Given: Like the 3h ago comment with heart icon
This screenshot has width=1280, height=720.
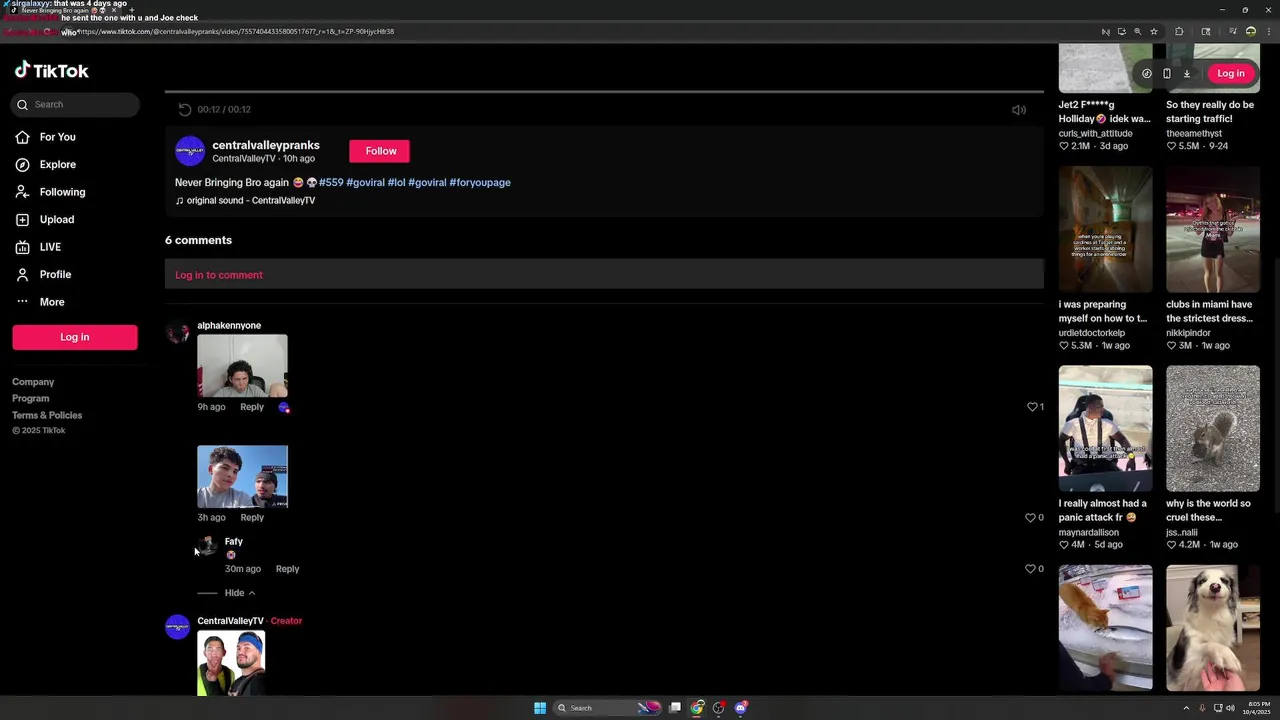Looking at the screenshot, I should tap(1030, 518).
